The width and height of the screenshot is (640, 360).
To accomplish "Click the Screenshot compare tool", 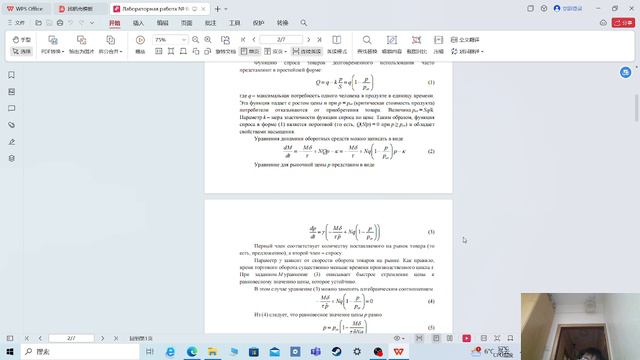I will pos(416,45).
